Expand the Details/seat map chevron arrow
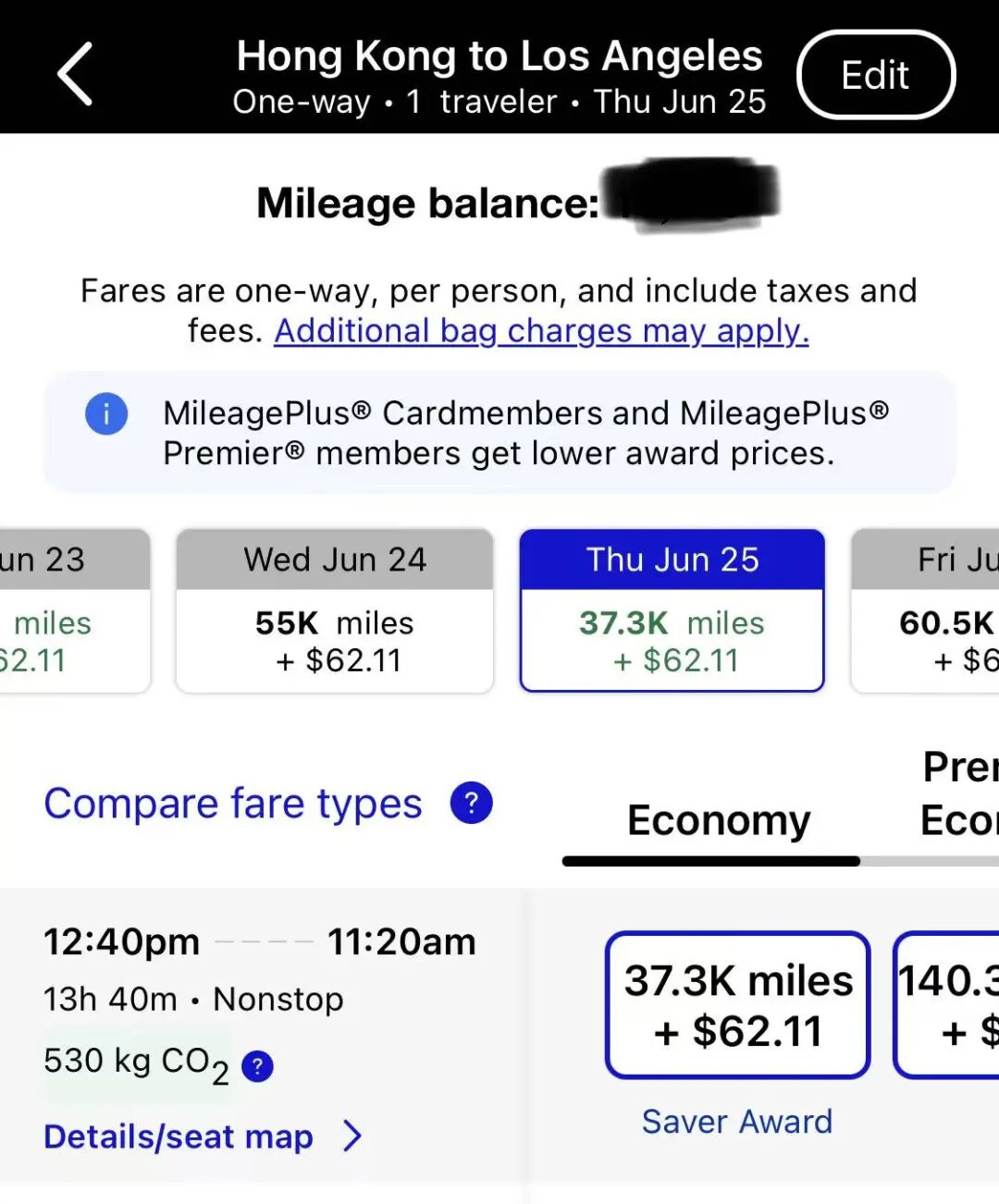The image size is (999, 1204). (x=352, y=1136)
